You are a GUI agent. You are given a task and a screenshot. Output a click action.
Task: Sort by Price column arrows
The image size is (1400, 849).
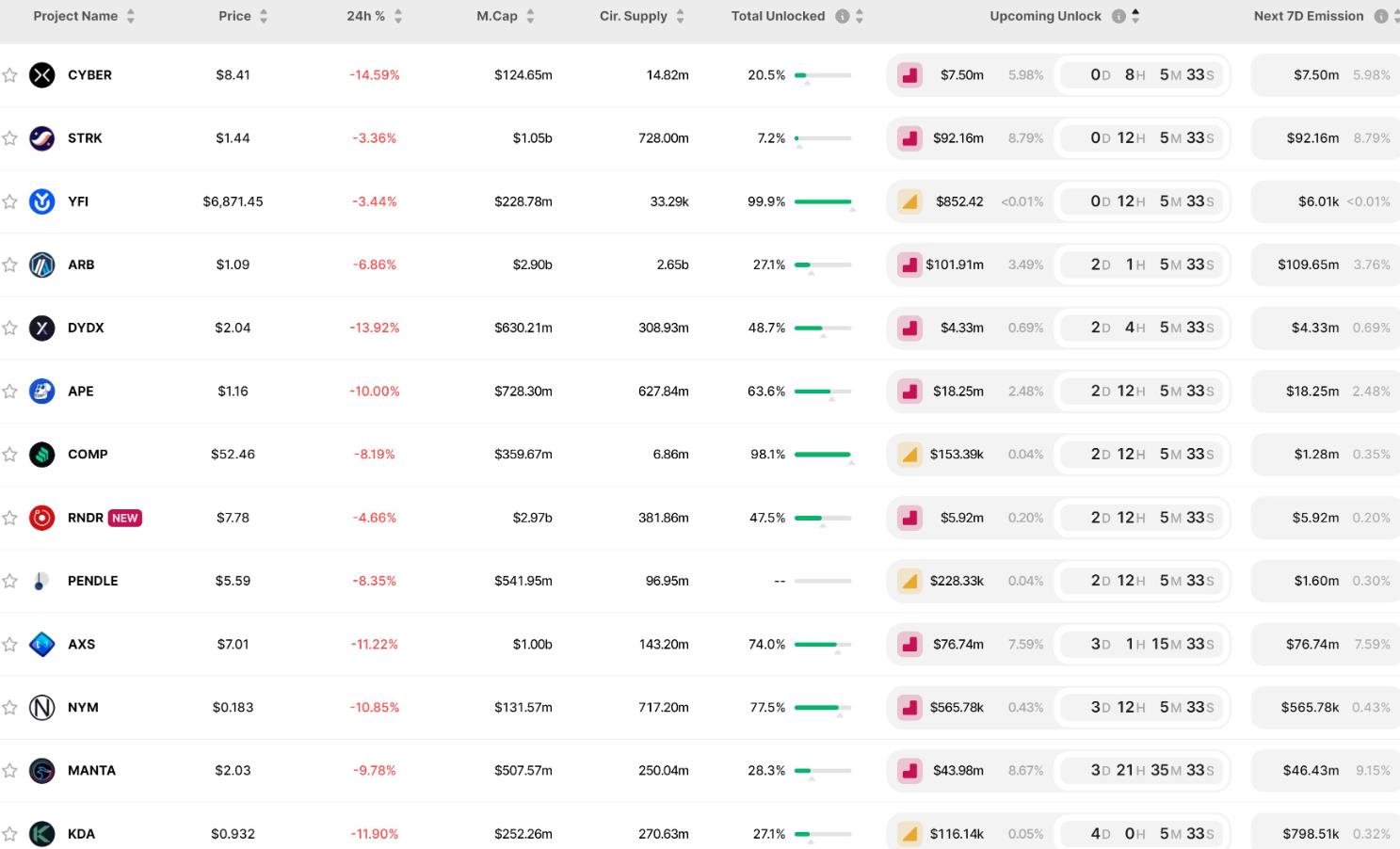click(x=264, y=16)
